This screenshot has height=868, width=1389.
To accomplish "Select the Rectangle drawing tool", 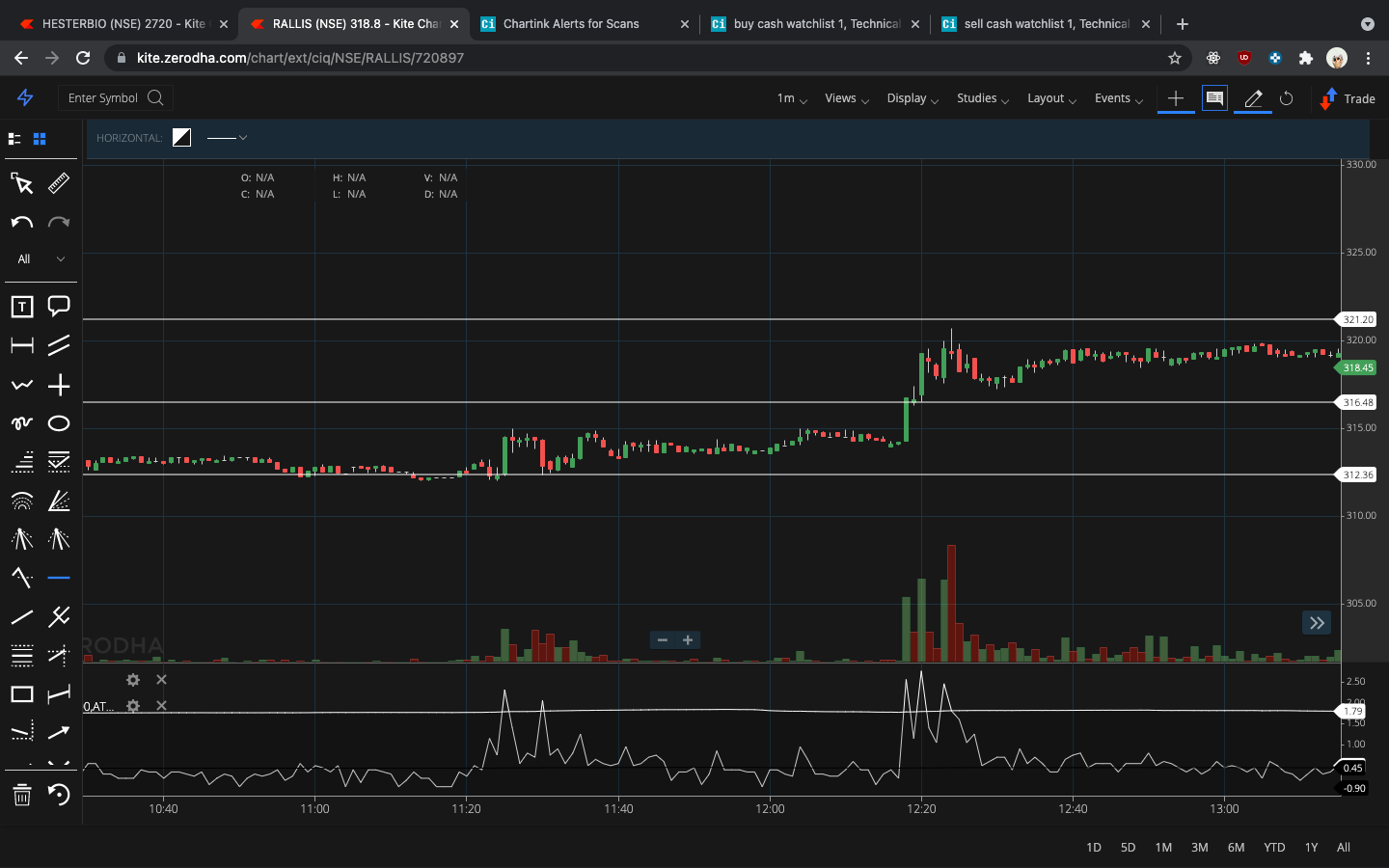I will (x=21, y=693).
